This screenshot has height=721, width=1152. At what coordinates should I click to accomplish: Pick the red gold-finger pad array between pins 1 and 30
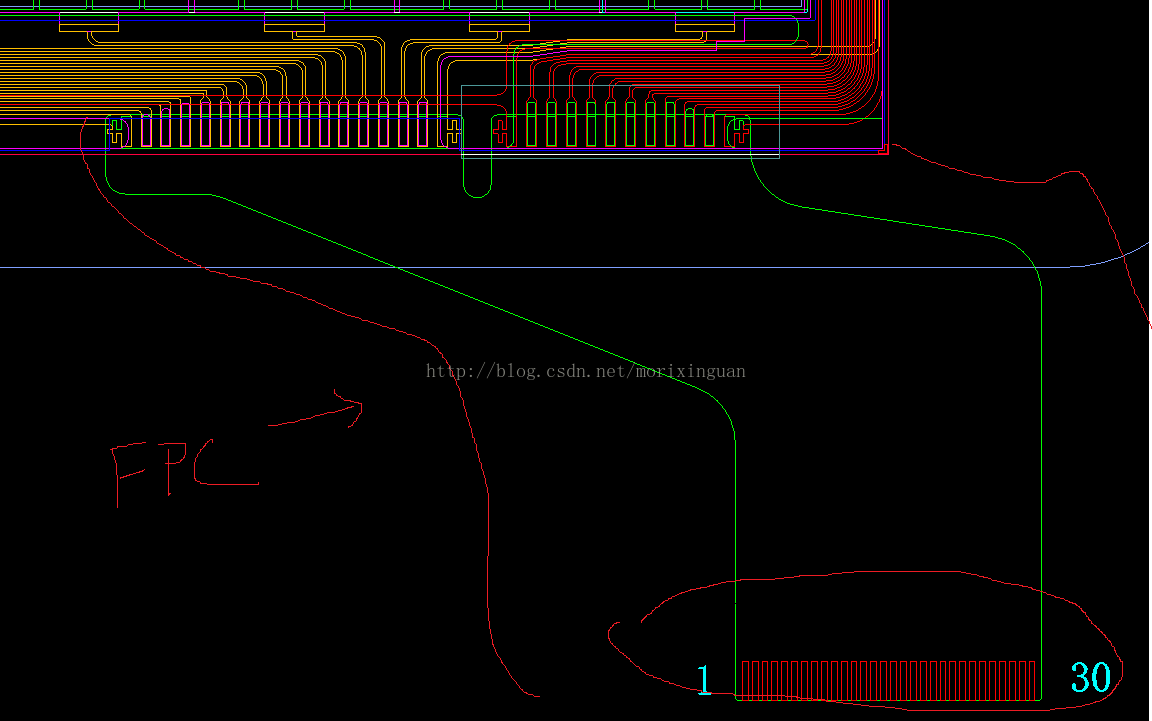click(x=888, y=680)
